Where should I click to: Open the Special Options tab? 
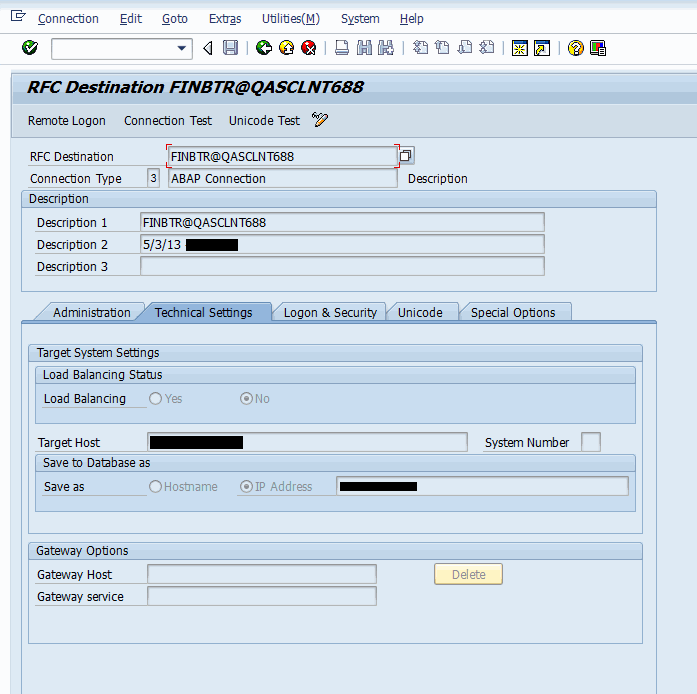513,313
